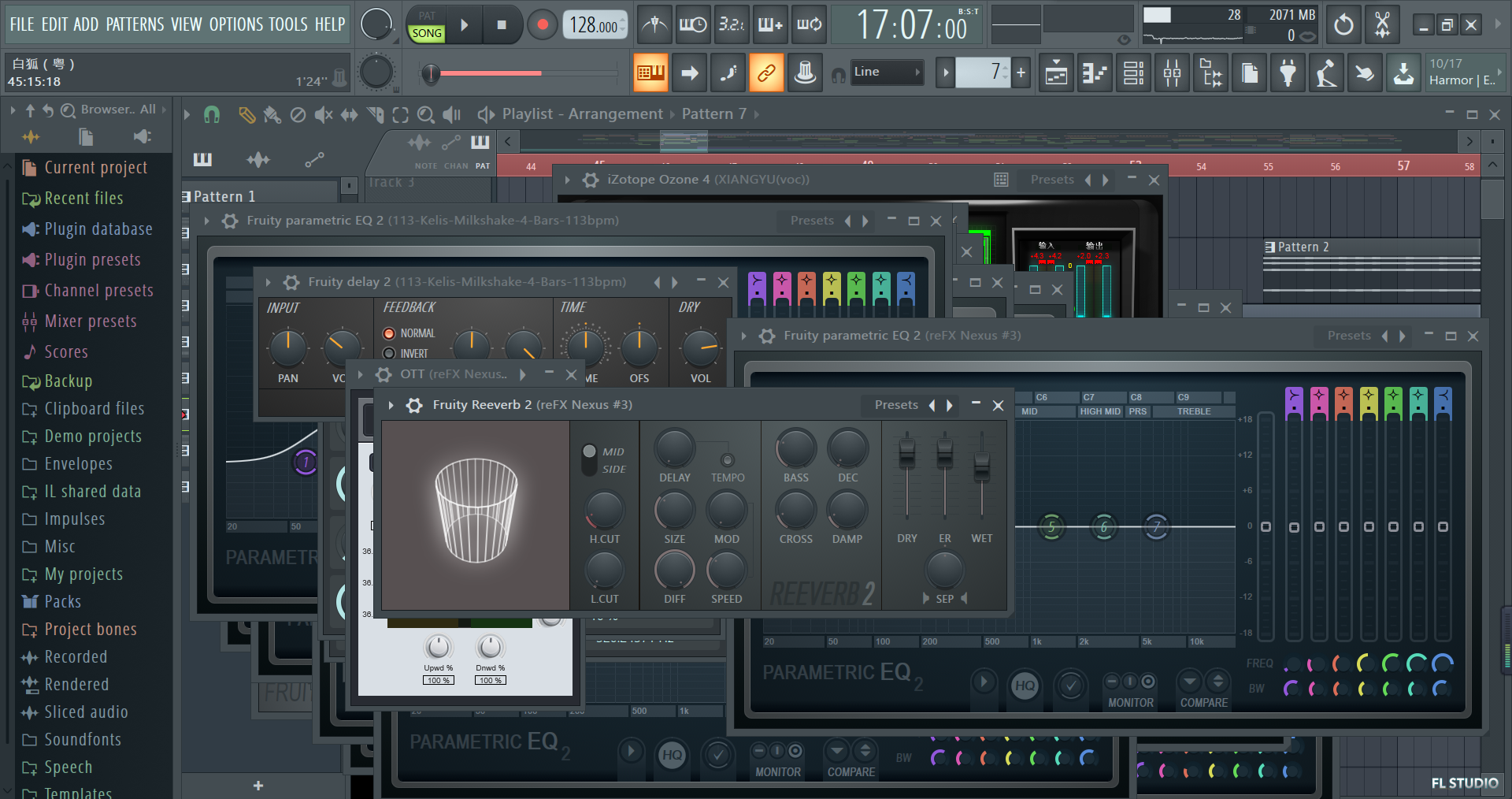Click the Play button in transport
The width and height of the screenshot is (1512, 799).
pos(465,25)
